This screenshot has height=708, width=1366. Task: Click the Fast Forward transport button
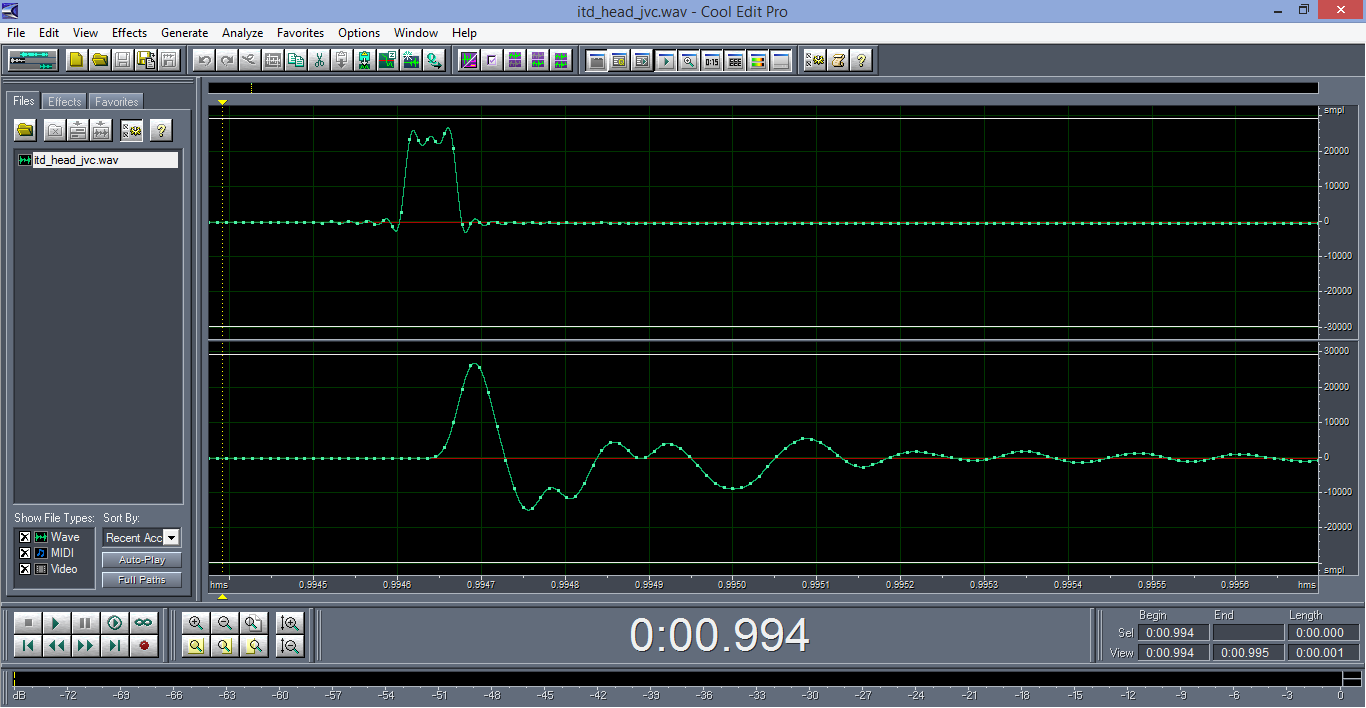86,646
